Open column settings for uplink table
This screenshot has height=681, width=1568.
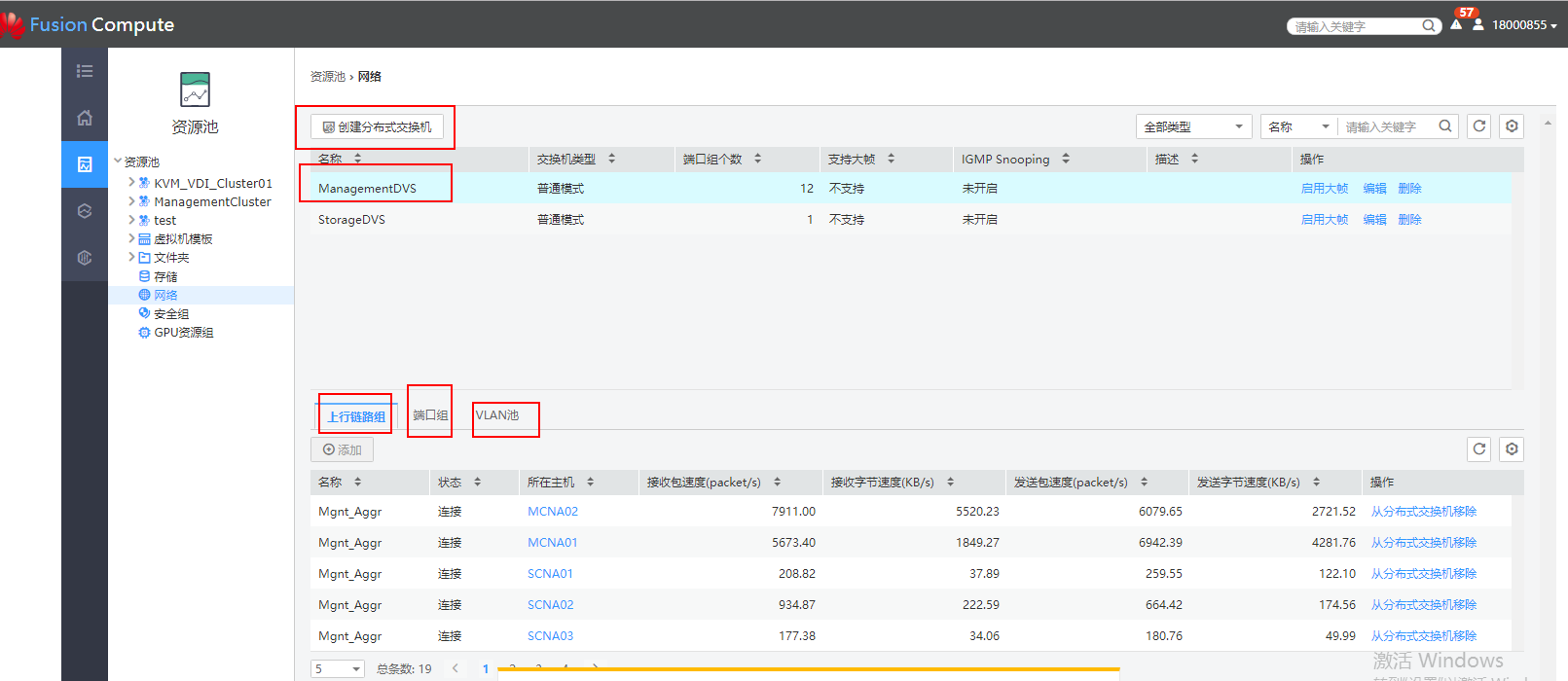tap(1512, 449)
